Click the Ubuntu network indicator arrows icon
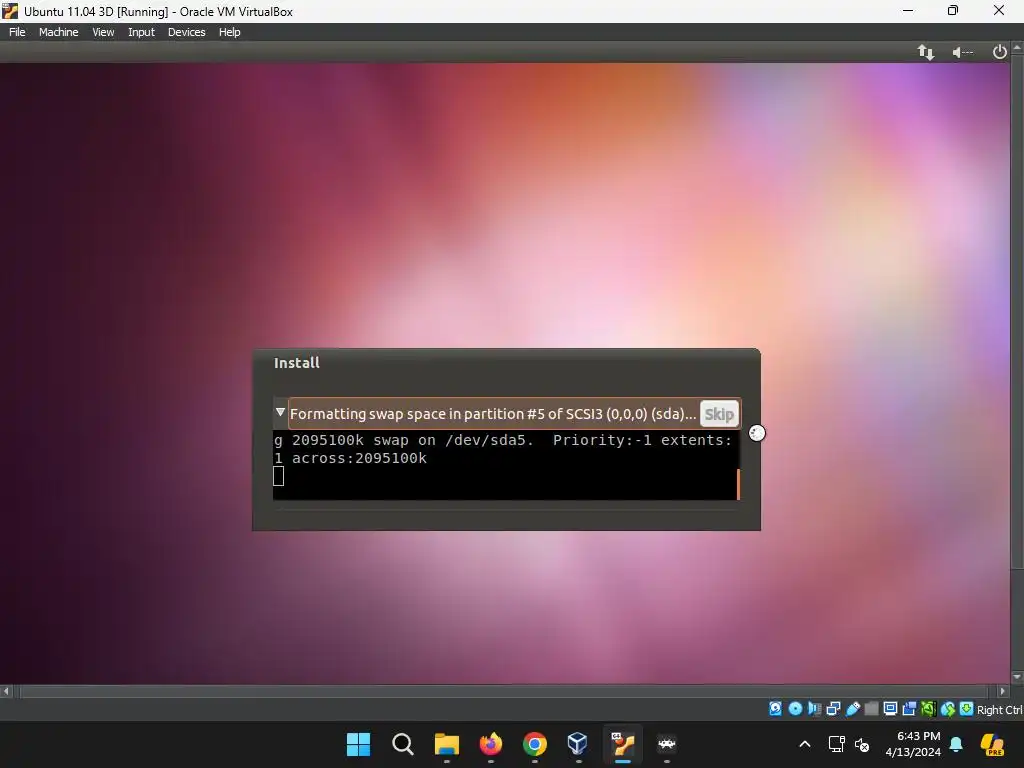Image resolution: width=1024 pixels, height=768 pixels. point(925,52)
